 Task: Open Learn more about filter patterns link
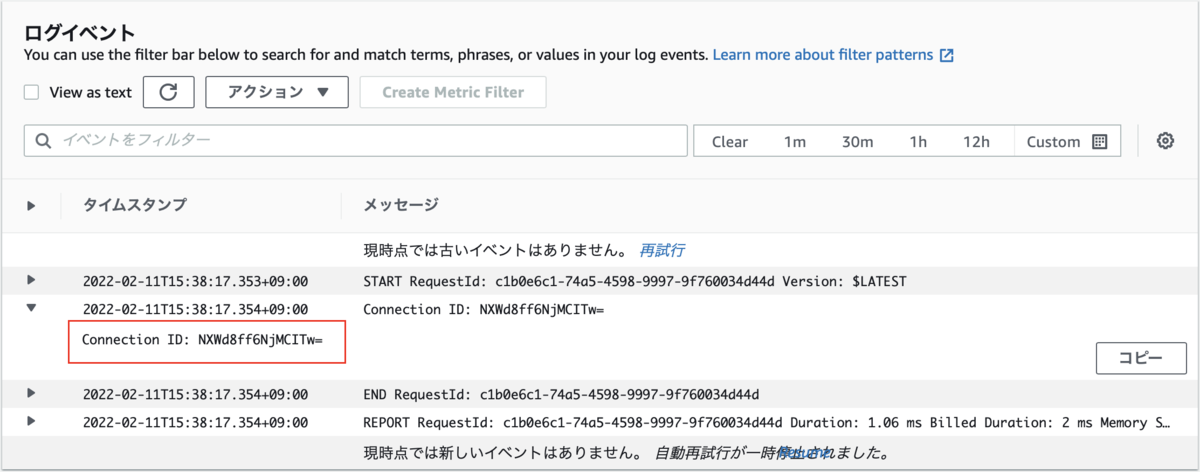click(825, 55)
